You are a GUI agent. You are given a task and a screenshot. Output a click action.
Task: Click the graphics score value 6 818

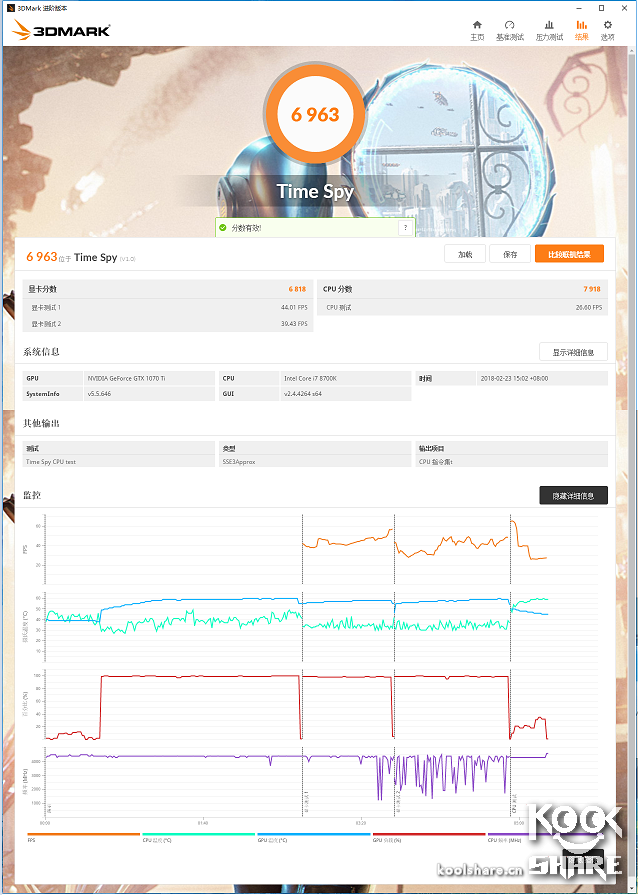[297, 289]
